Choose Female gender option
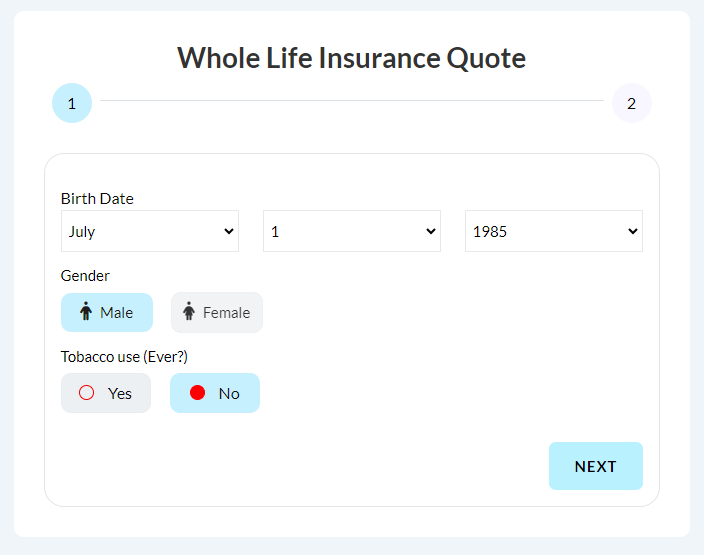704x555 pixels. click(217, 313)
